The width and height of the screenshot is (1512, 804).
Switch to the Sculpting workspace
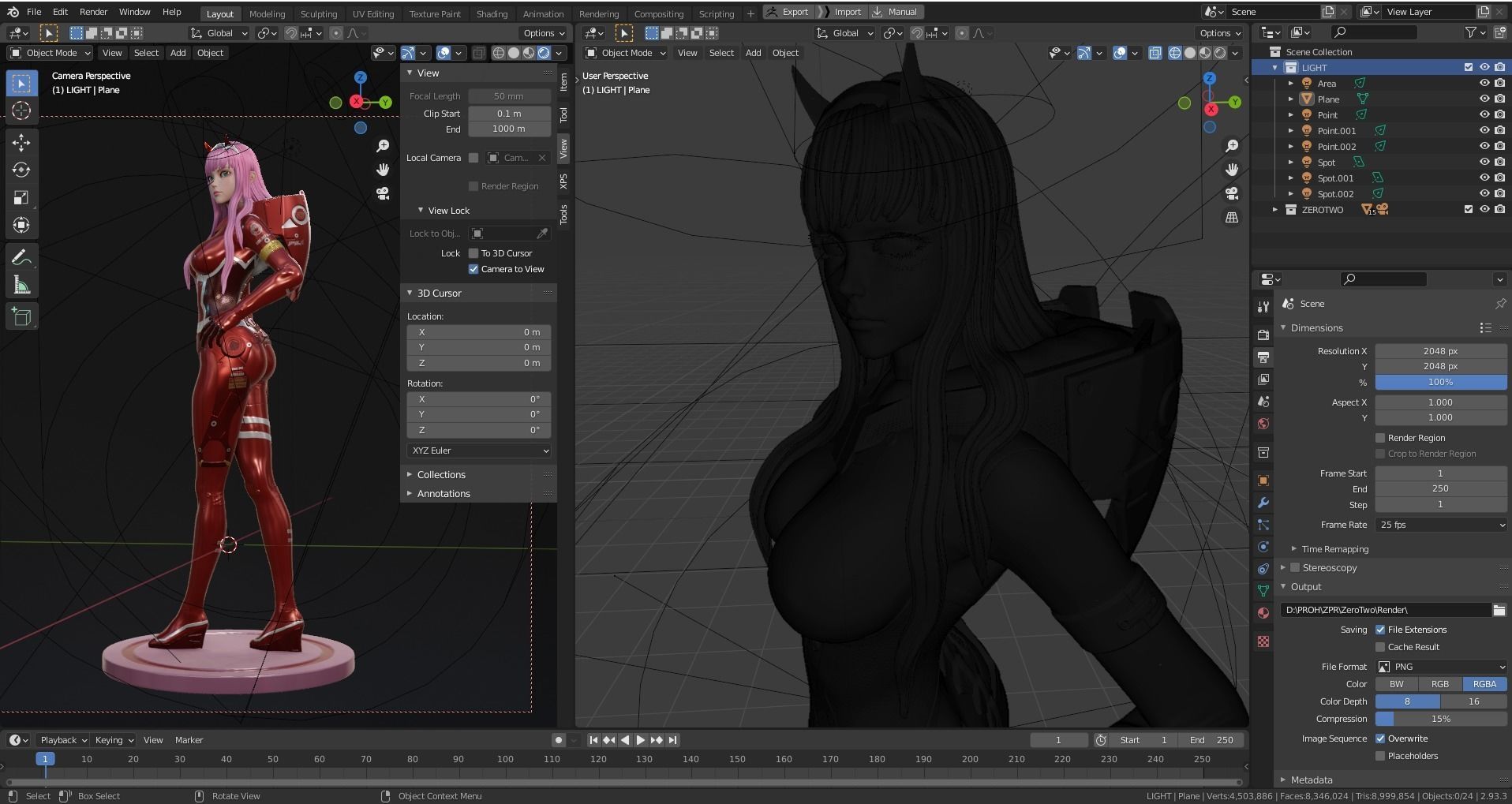(x=318, y=13)
